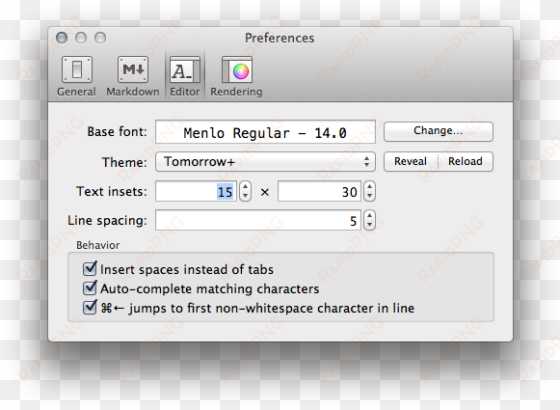Image resolution: width=560 pixels, height=410 pixels.
Task: Click the stepper beside the 15 inset
Action: tap(245, 191)
